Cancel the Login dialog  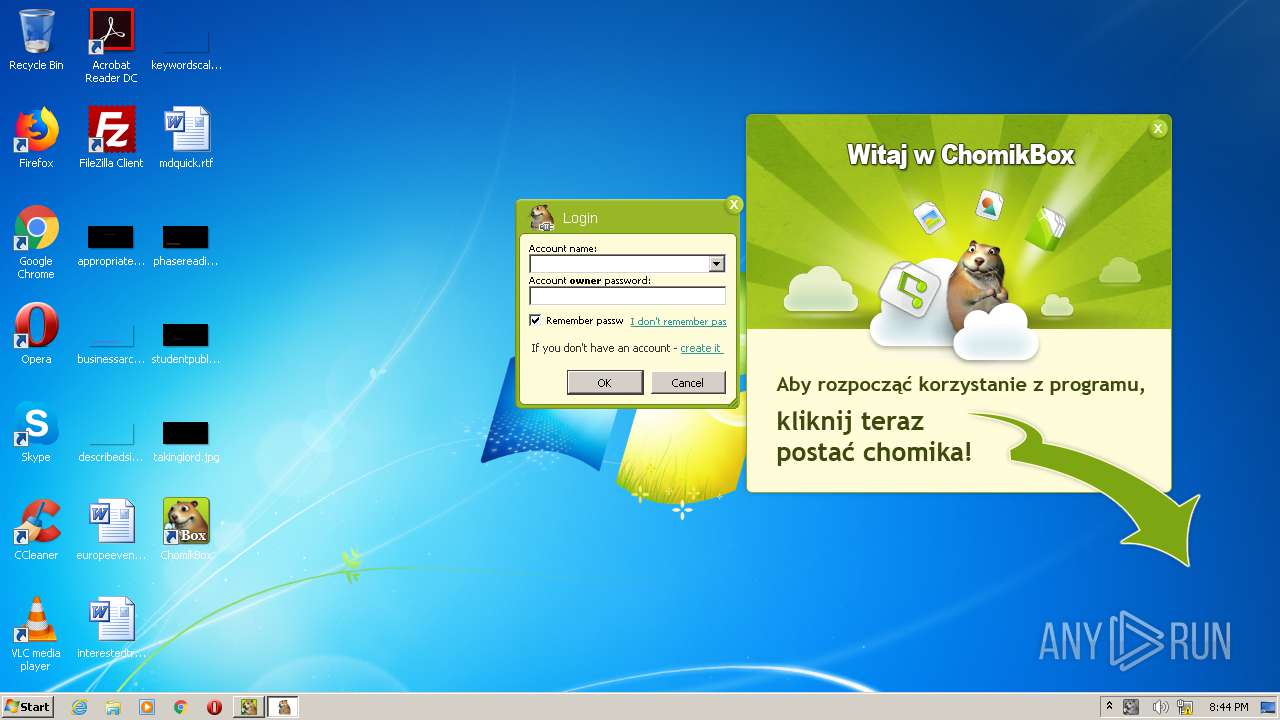pos(688,382)
